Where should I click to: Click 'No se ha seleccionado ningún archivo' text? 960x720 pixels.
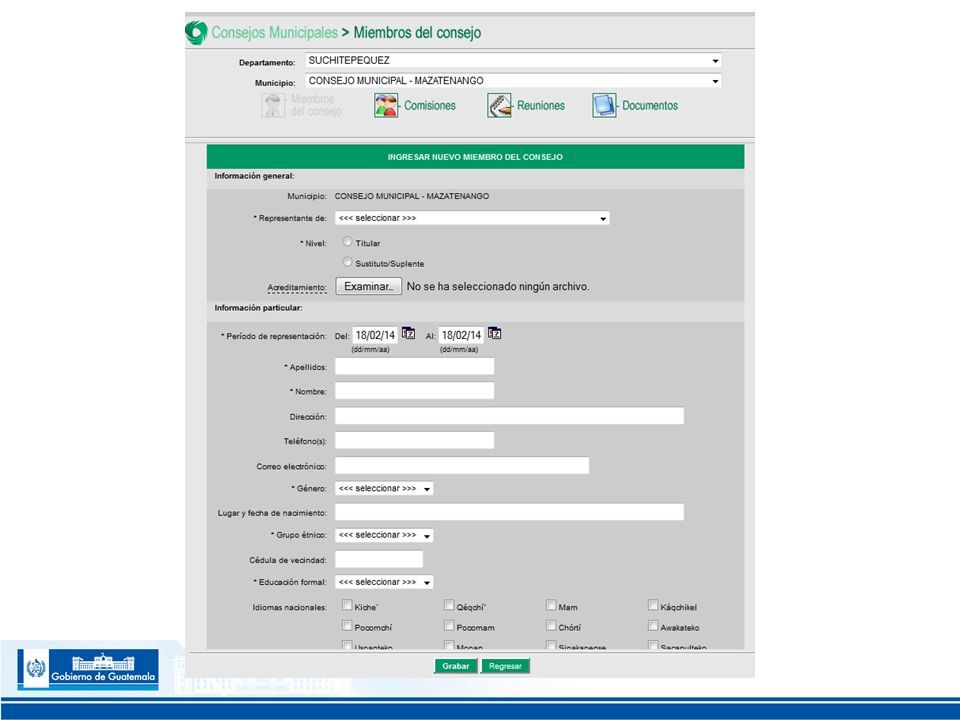498,287
